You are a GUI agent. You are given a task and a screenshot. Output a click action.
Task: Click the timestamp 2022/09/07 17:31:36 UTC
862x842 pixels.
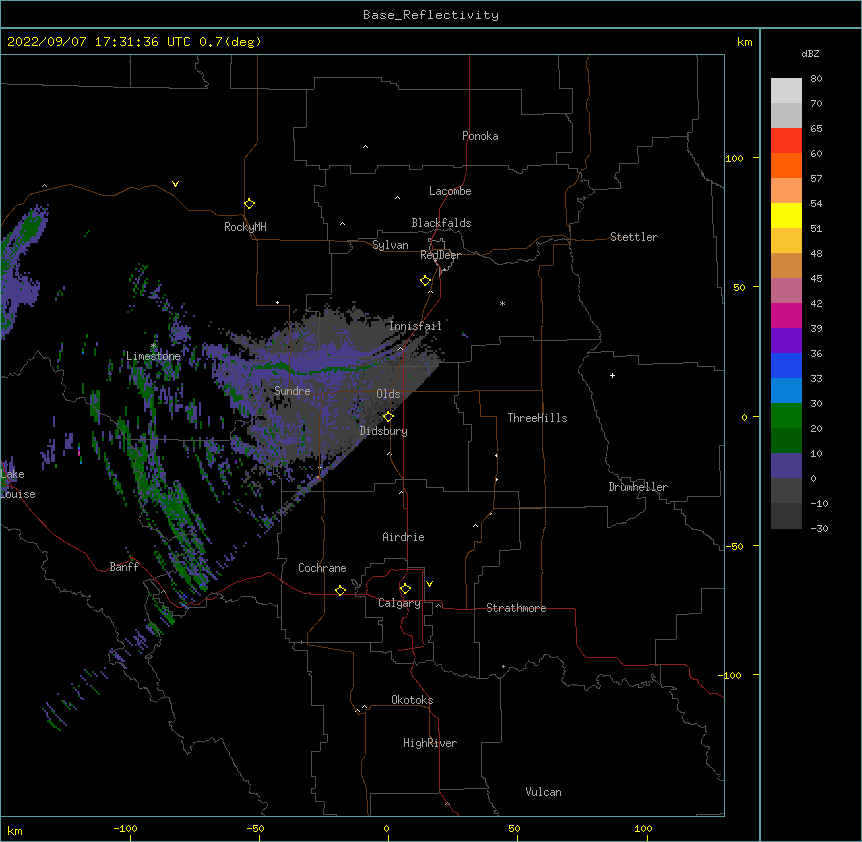(98, 42)
